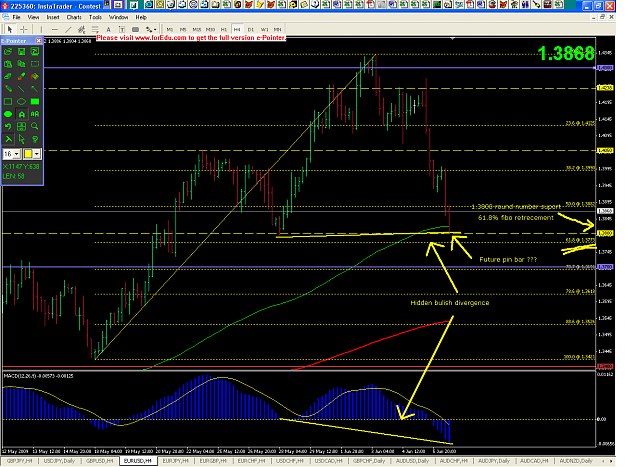This screenshot has height=467, width=625.
Task: Click e-Pointer open file icon
Action: coord(8,51)
